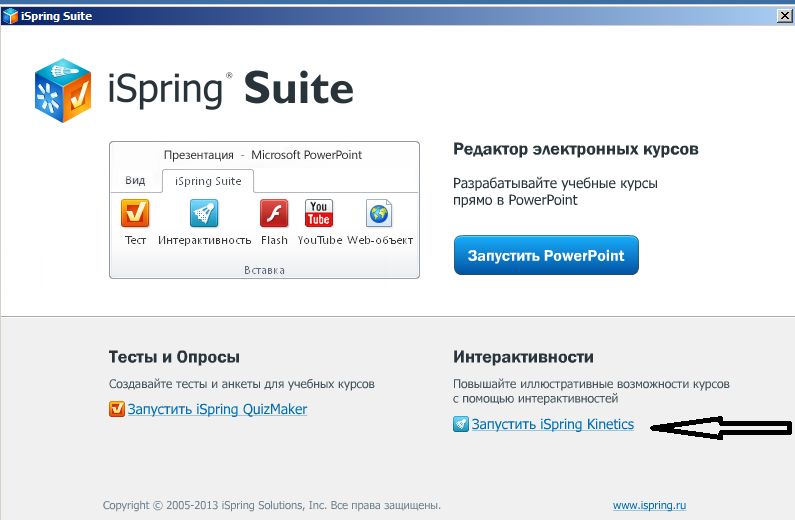
Task: Click the Интерактивности heading
Action: 523,357
